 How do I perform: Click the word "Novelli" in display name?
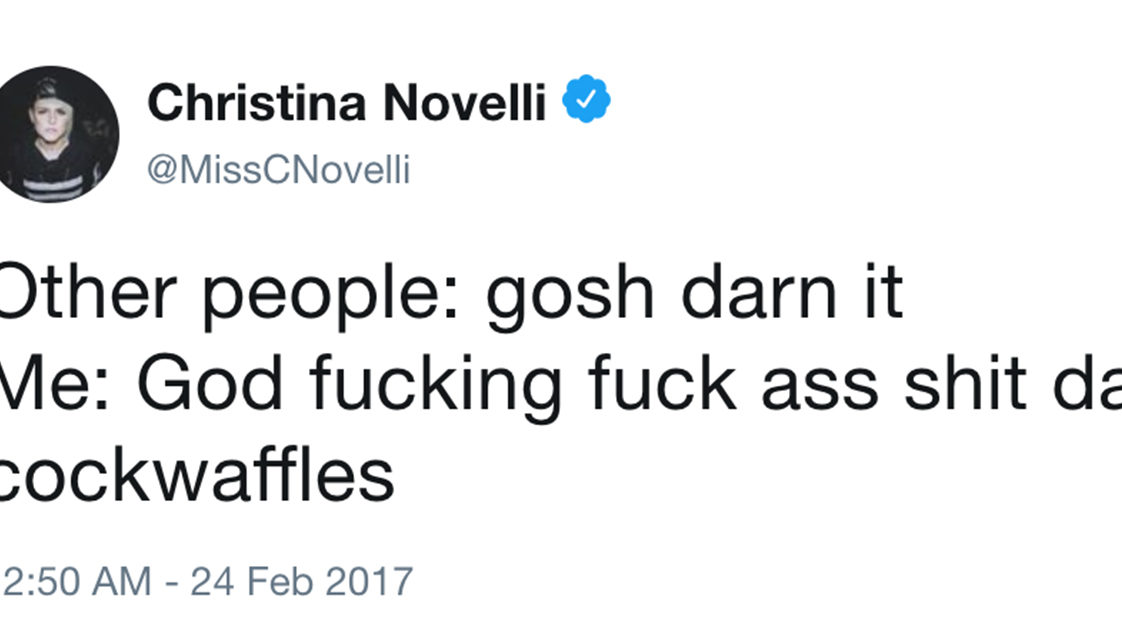click(464, 102)
